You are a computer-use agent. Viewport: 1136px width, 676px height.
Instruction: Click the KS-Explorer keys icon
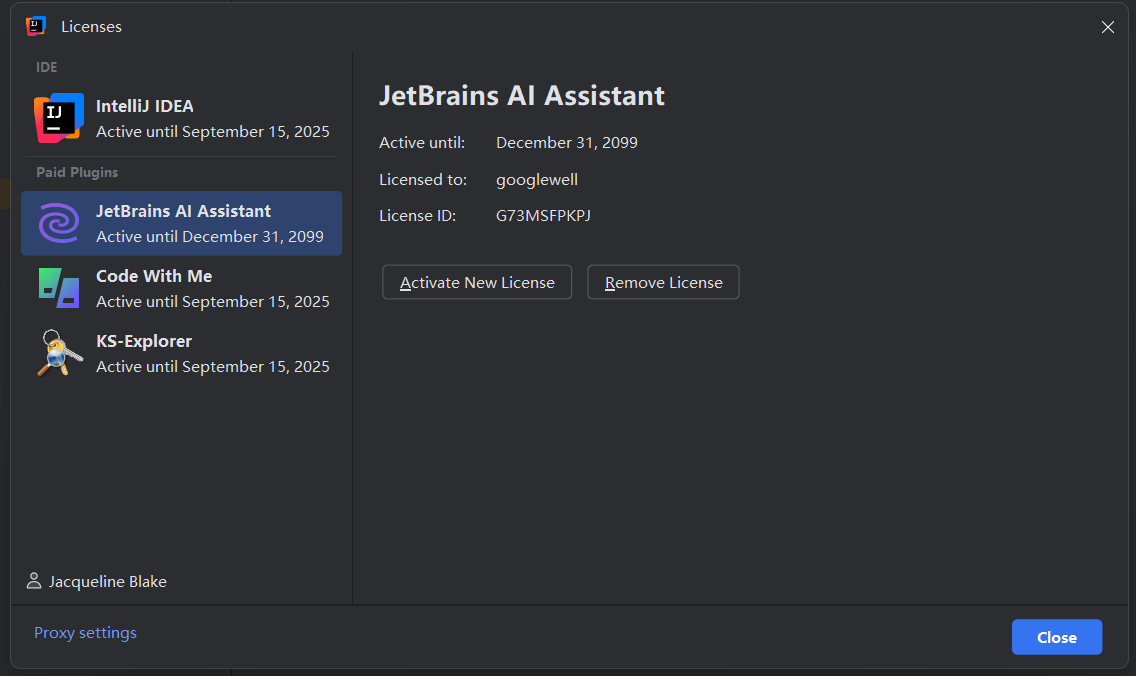(x=59, y=353)
